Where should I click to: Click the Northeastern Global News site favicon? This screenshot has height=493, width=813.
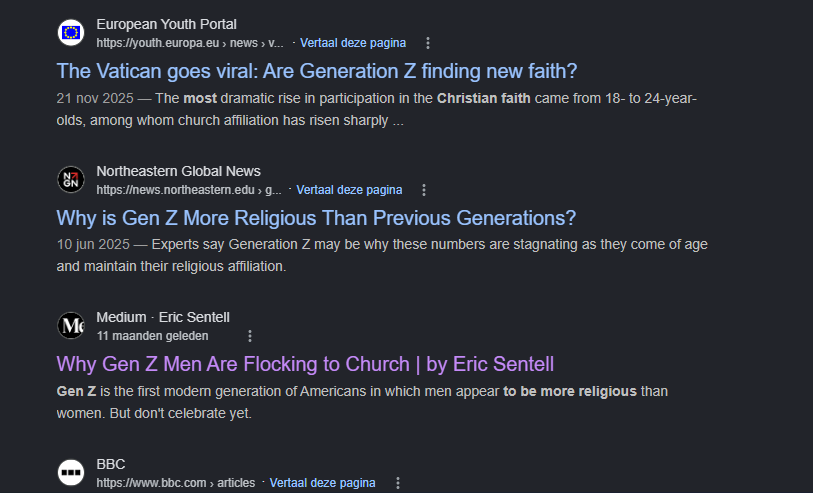coord(71,180)
